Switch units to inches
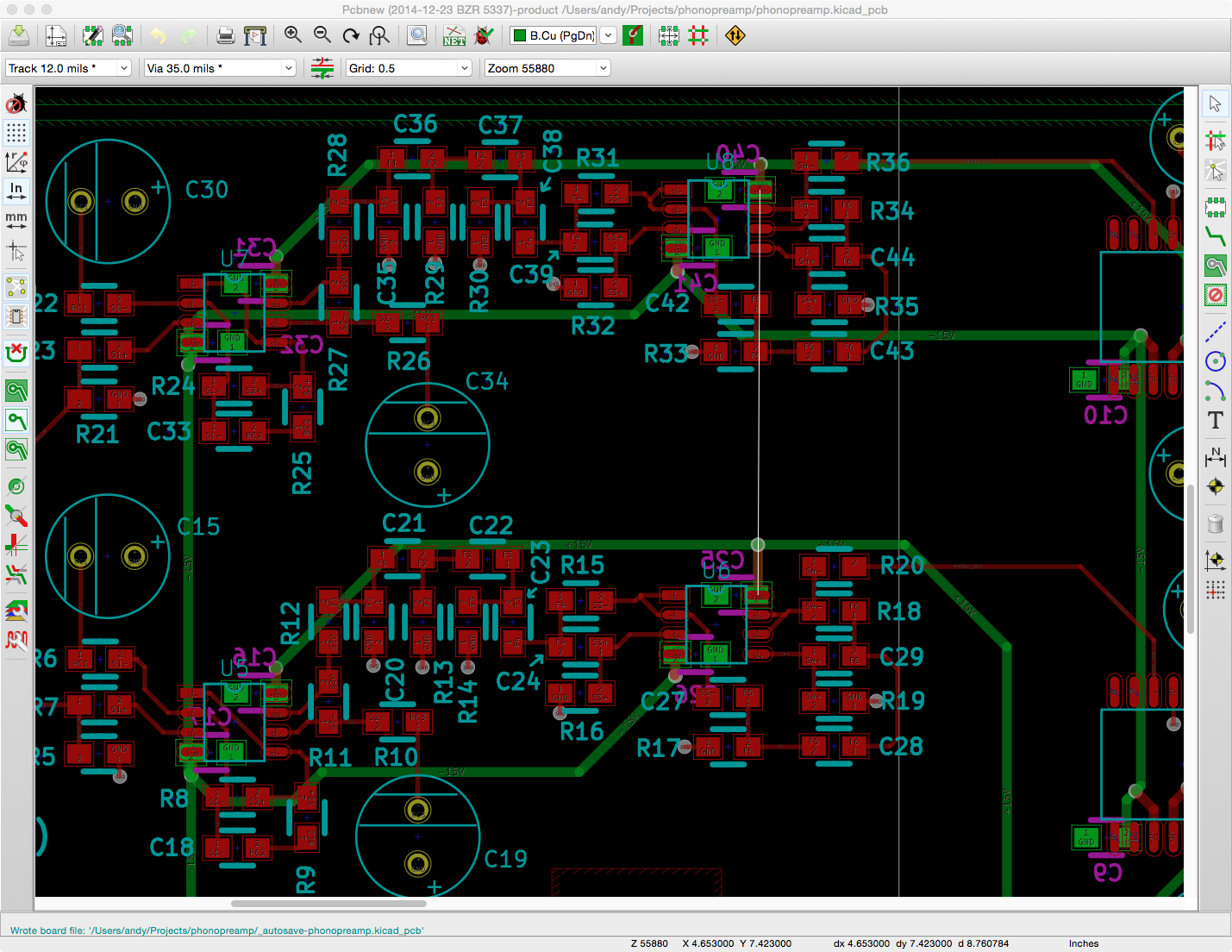This screenshot has width=1232, height=952. (16, 191)
